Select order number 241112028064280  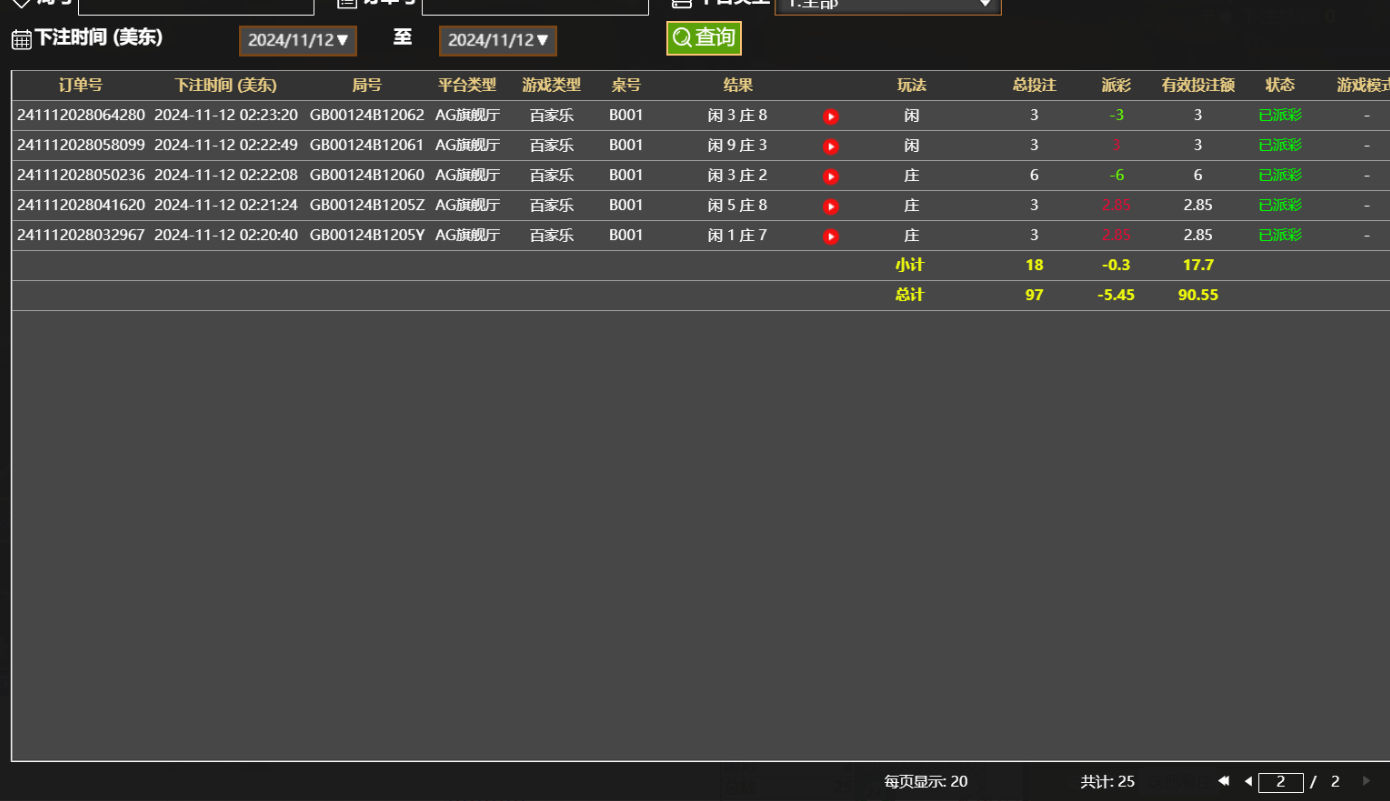[x=80, y=115]
